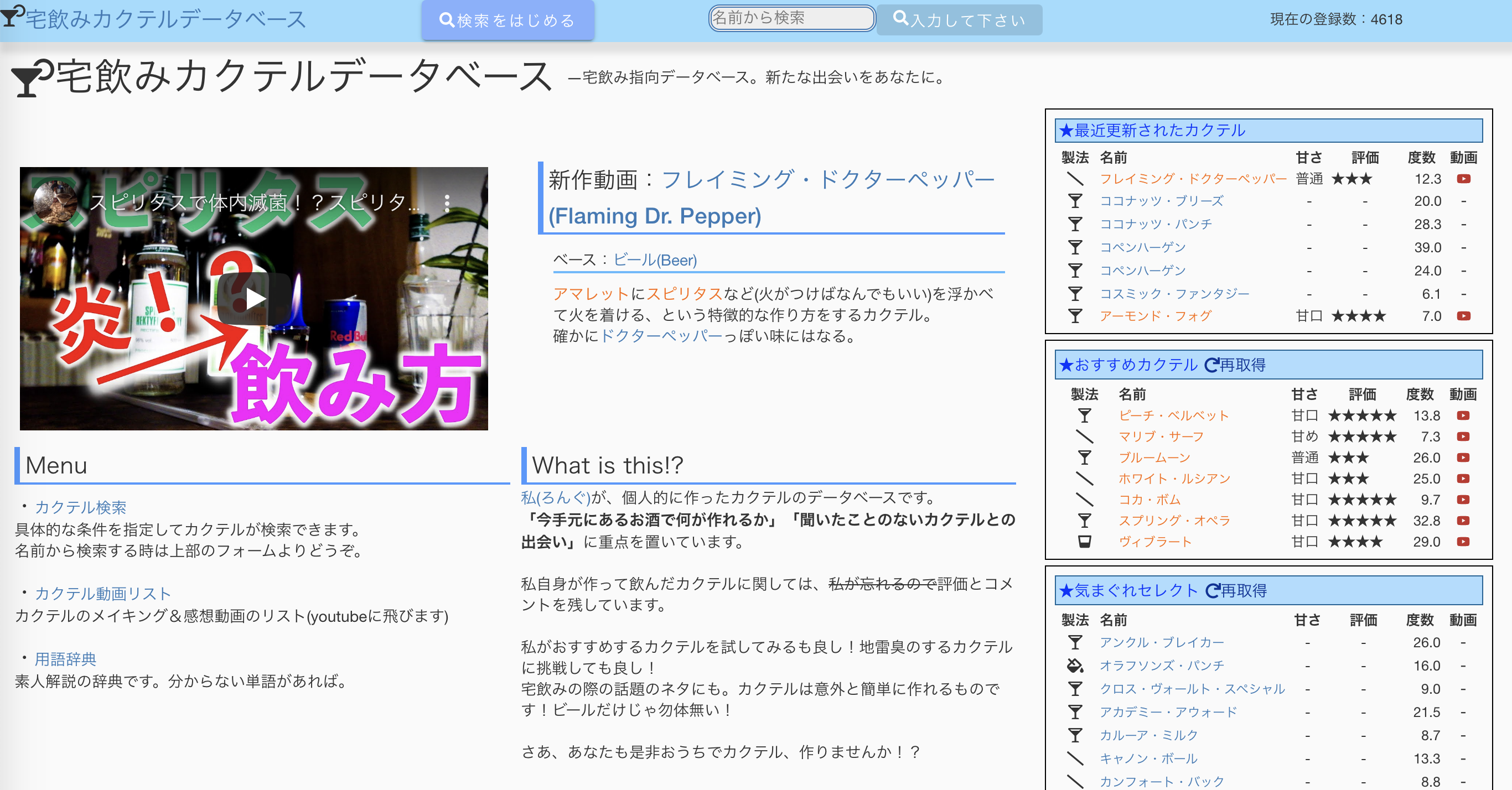
Task: Open the video icon in the コカ・ボム row
Action: 1463,500
